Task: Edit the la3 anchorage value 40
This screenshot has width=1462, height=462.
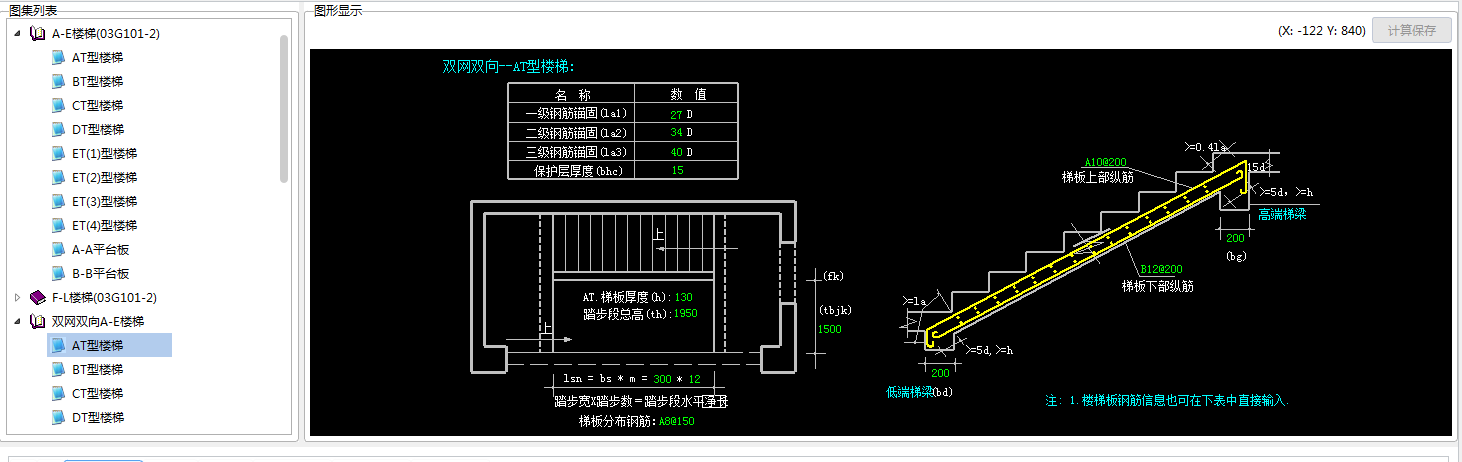Action: [676, 152]
